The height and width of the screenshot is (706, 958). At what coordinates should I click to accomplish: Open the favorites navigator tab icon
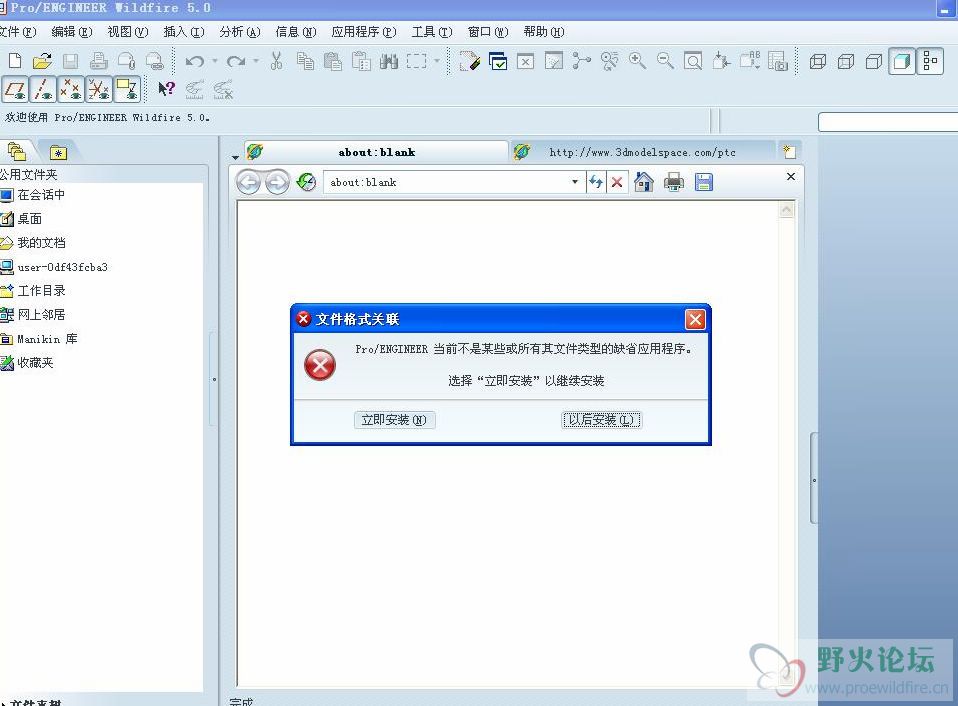59,153
